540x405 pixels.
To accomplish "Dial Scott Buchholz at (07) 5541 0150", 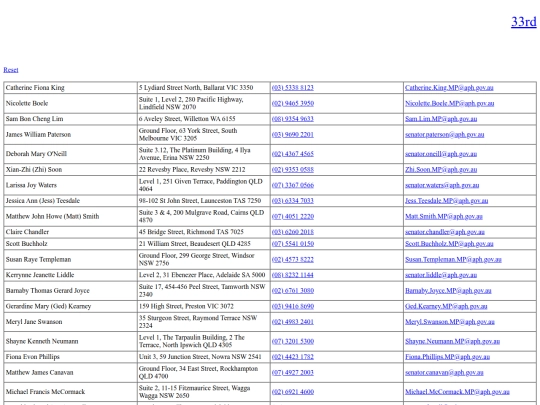I will pyautogui.click(x=292, y=244).
